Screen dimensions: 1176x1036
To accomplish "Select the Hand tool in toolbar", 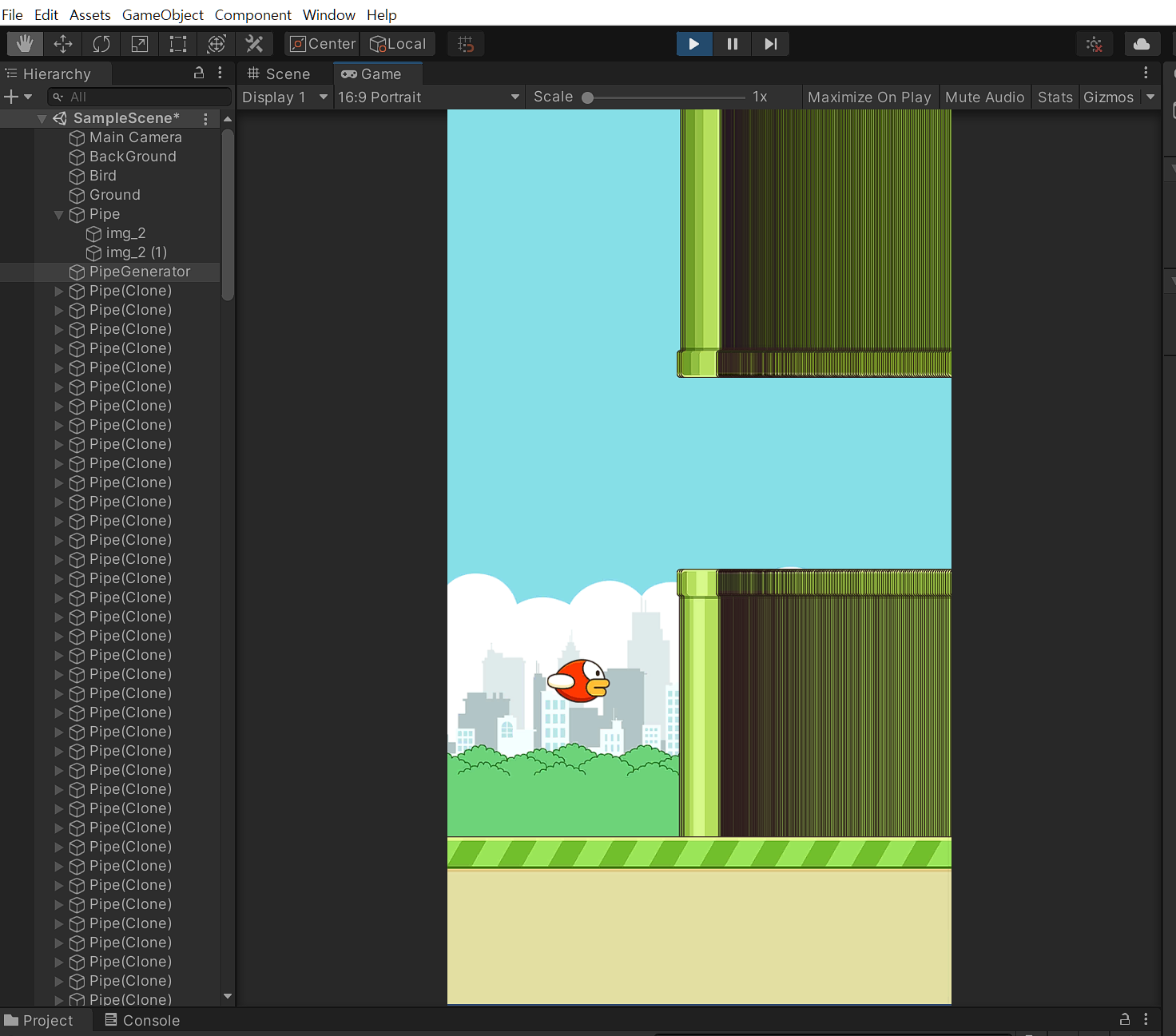I will [25, 44].
